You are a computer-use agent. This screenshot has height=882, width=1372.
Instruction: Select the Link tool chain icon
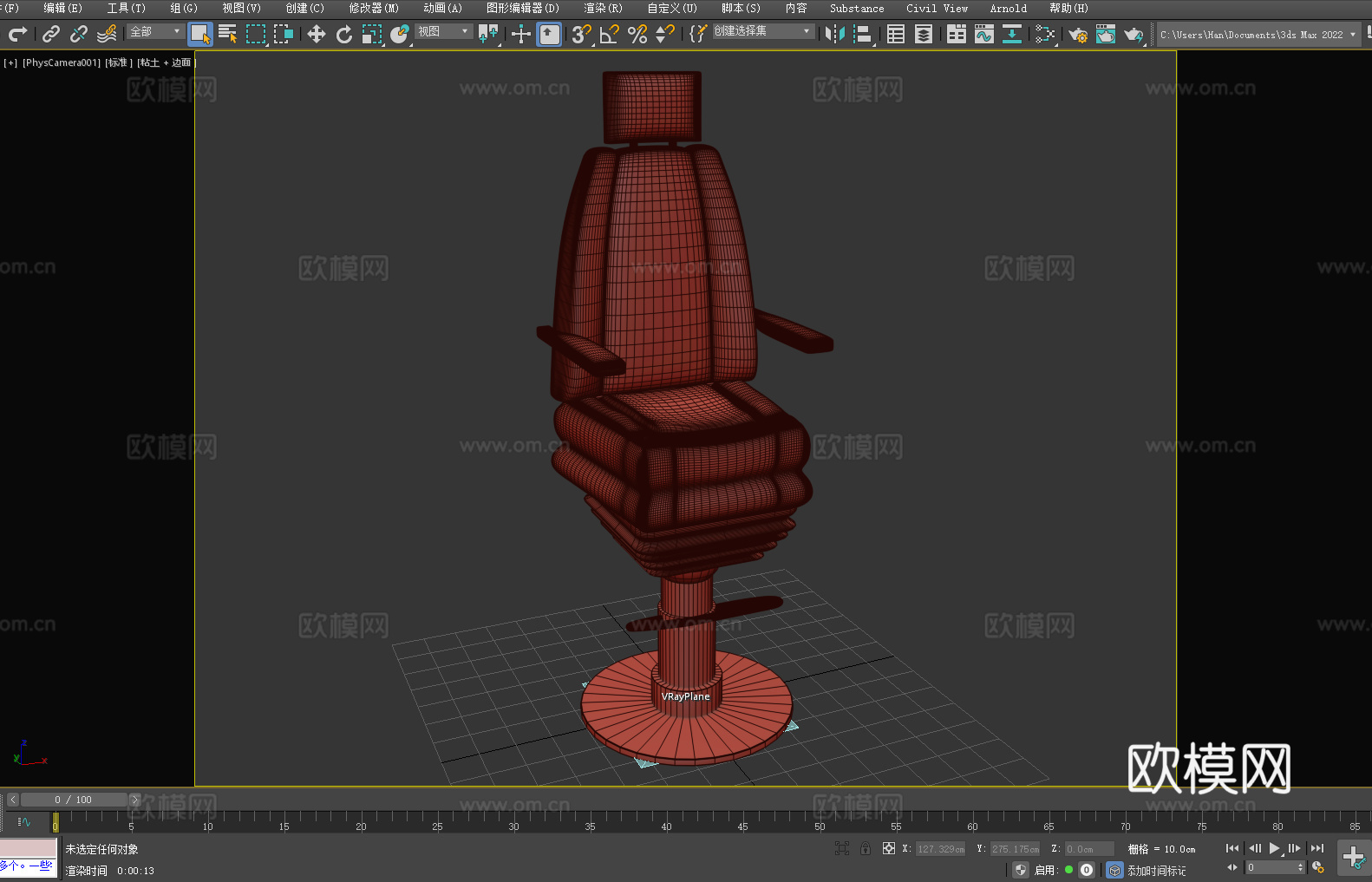(x=51, y=34)
